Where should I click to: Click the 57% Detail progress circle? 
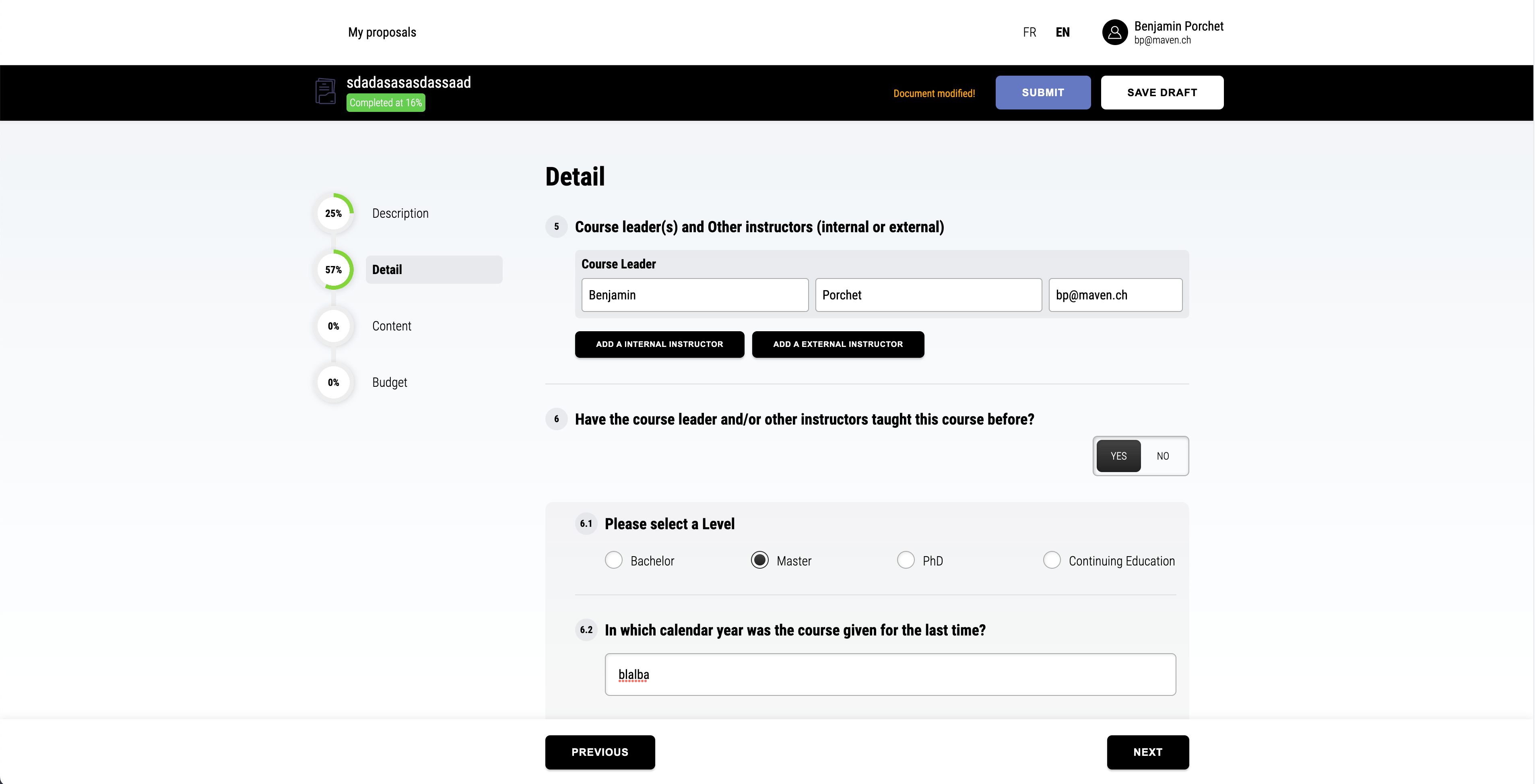pyautogui.click(x=333, y=269)
